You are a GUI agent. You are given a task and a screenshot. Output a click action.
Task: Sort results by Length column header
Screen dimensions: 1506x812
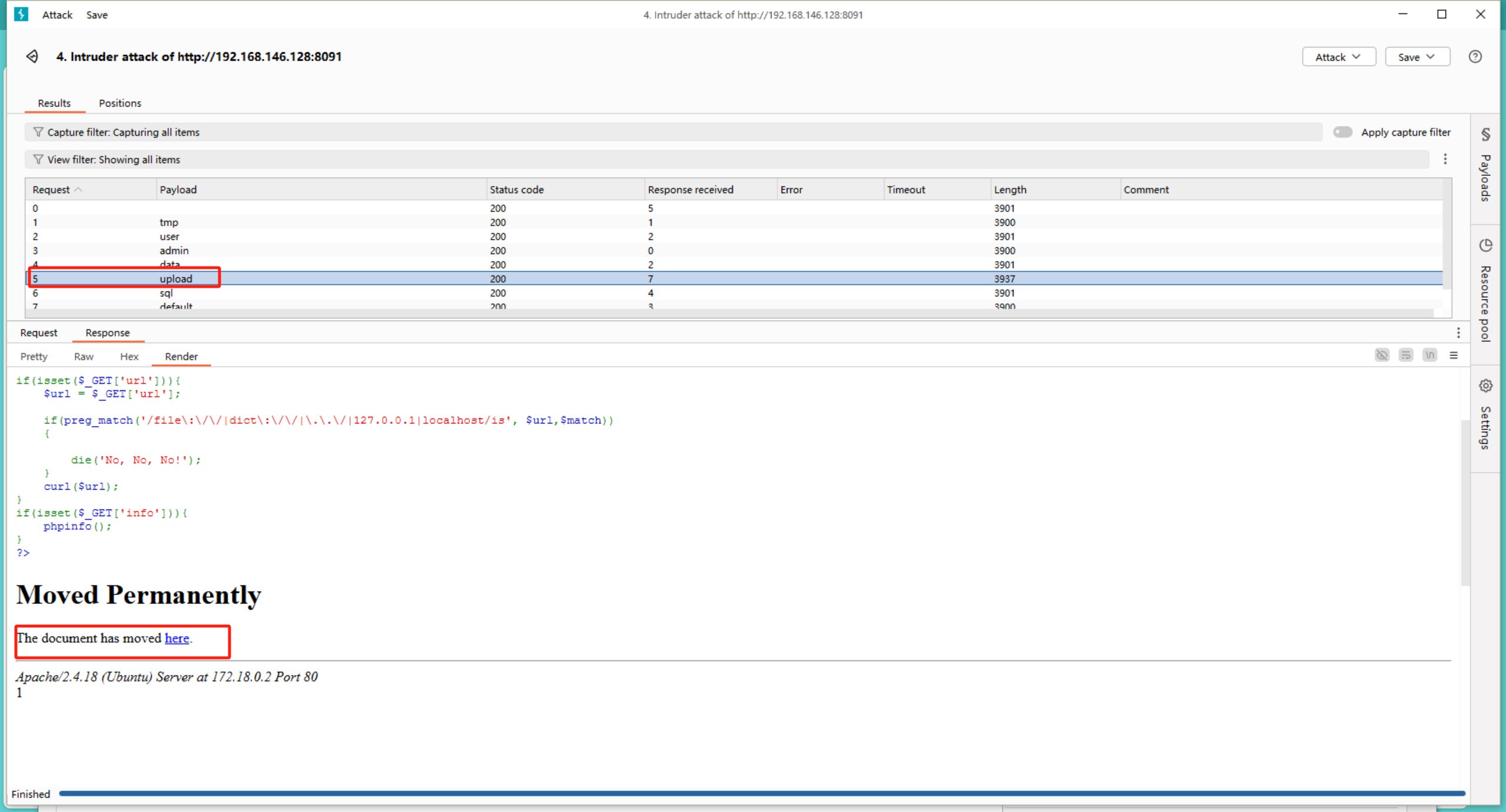1010,189
